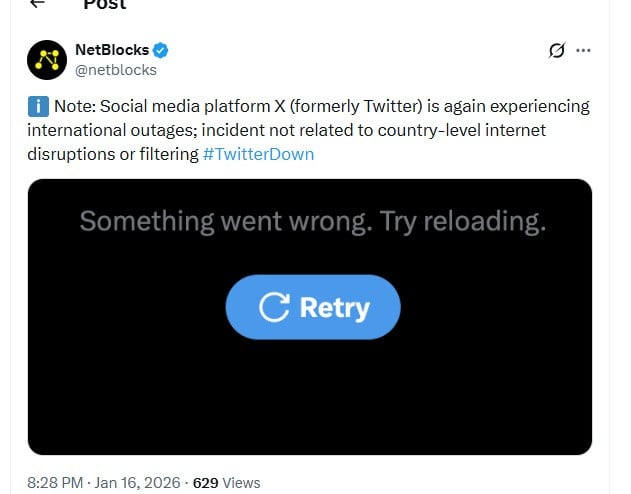The height and width of the screenshot is (494, 631).
Task: Click the blue verified badge
Action: tap(160, 51)
